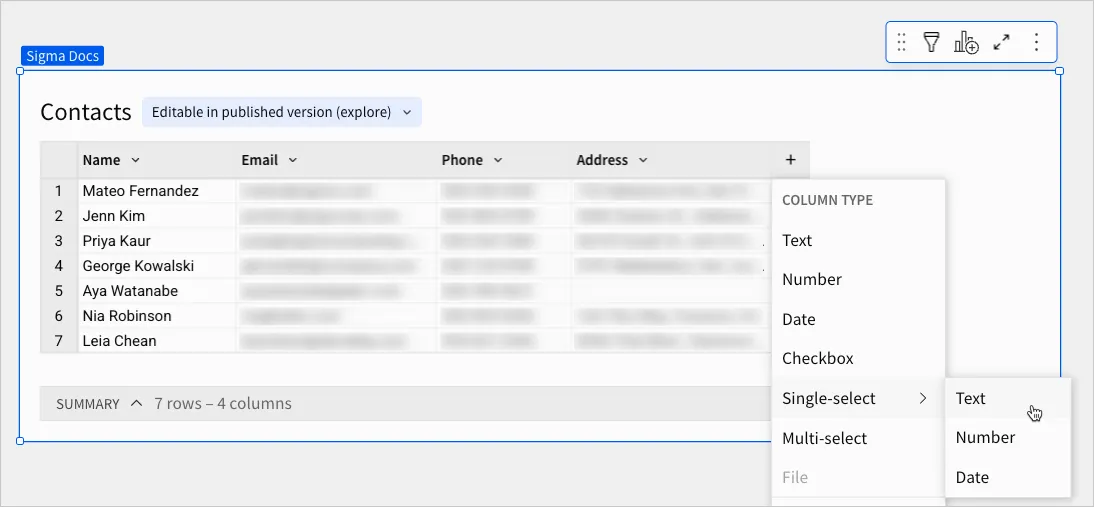This screenshot has height=507, width=1094.
Task: Open the Name column dropdown arrow
Action: click(135, 160)
